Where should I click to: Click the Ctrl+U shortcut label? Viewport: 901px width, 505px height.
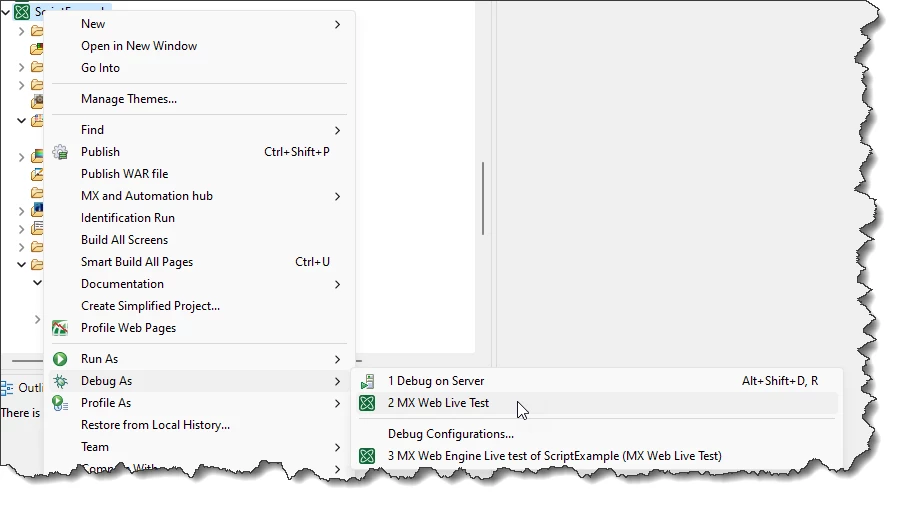tap(312, 262)
